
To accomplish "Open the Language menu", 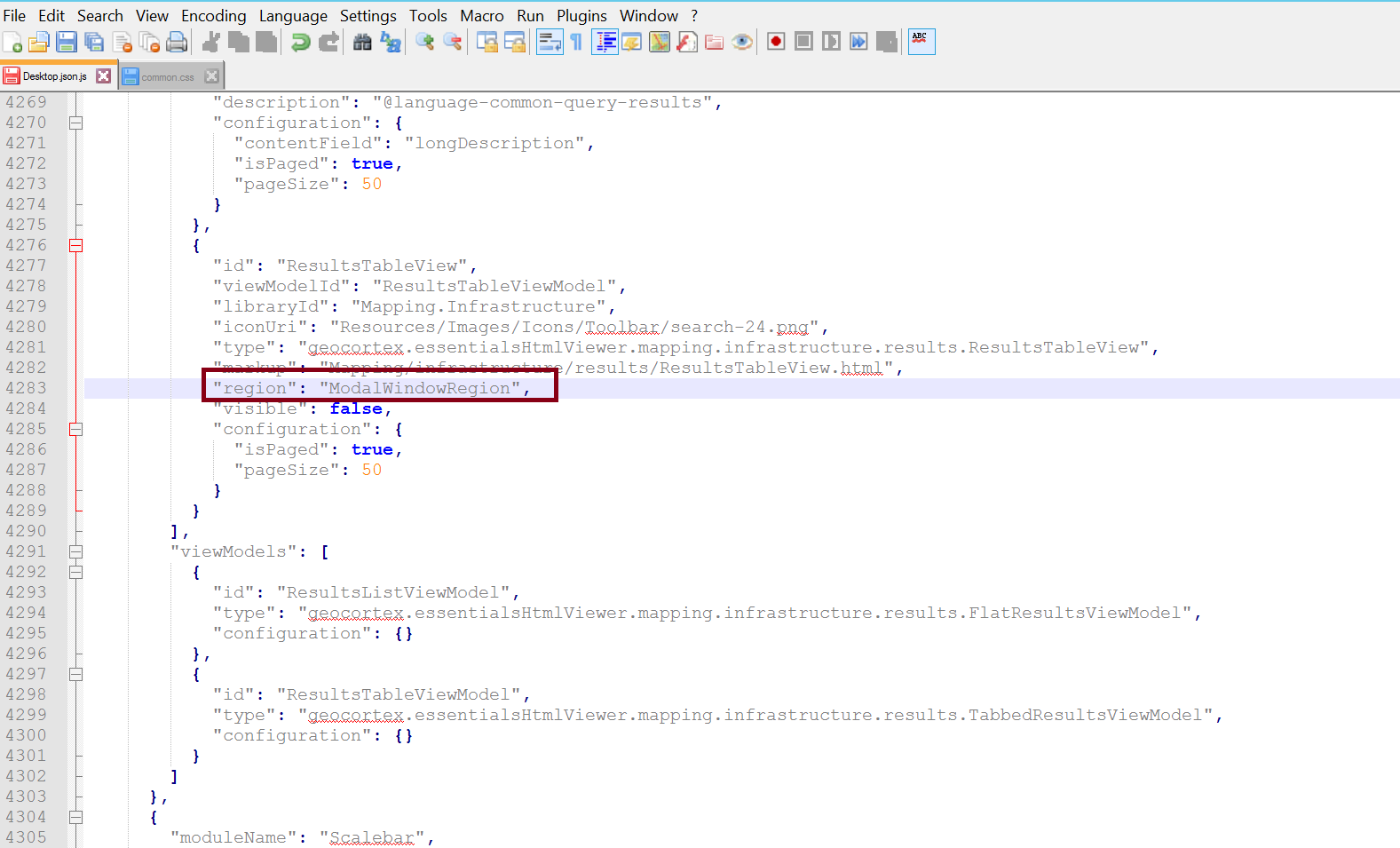I will tap(293, 16).
